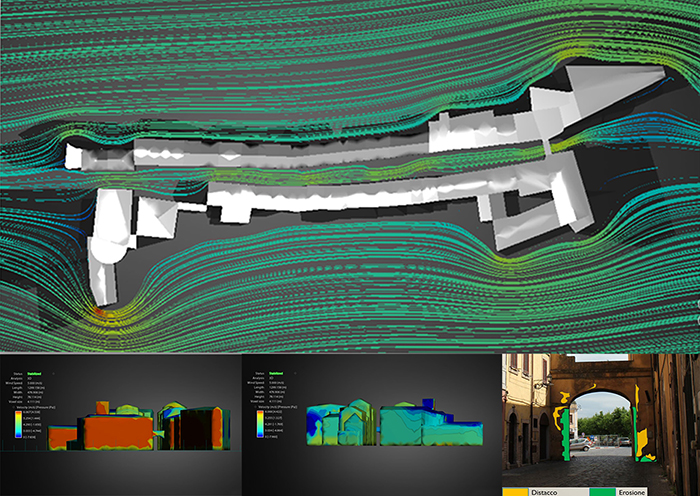Viewport: 700px width, 496px height.
Task: Click the green Erosione legend swatch
Action: [602, 492]
